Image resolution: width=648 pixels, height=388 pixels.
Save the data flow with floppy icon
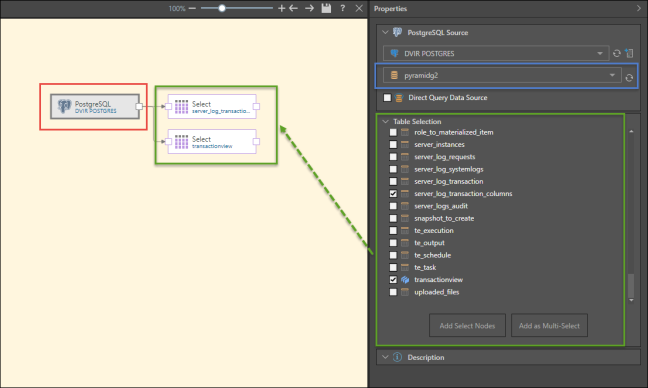tap(326, 8)
